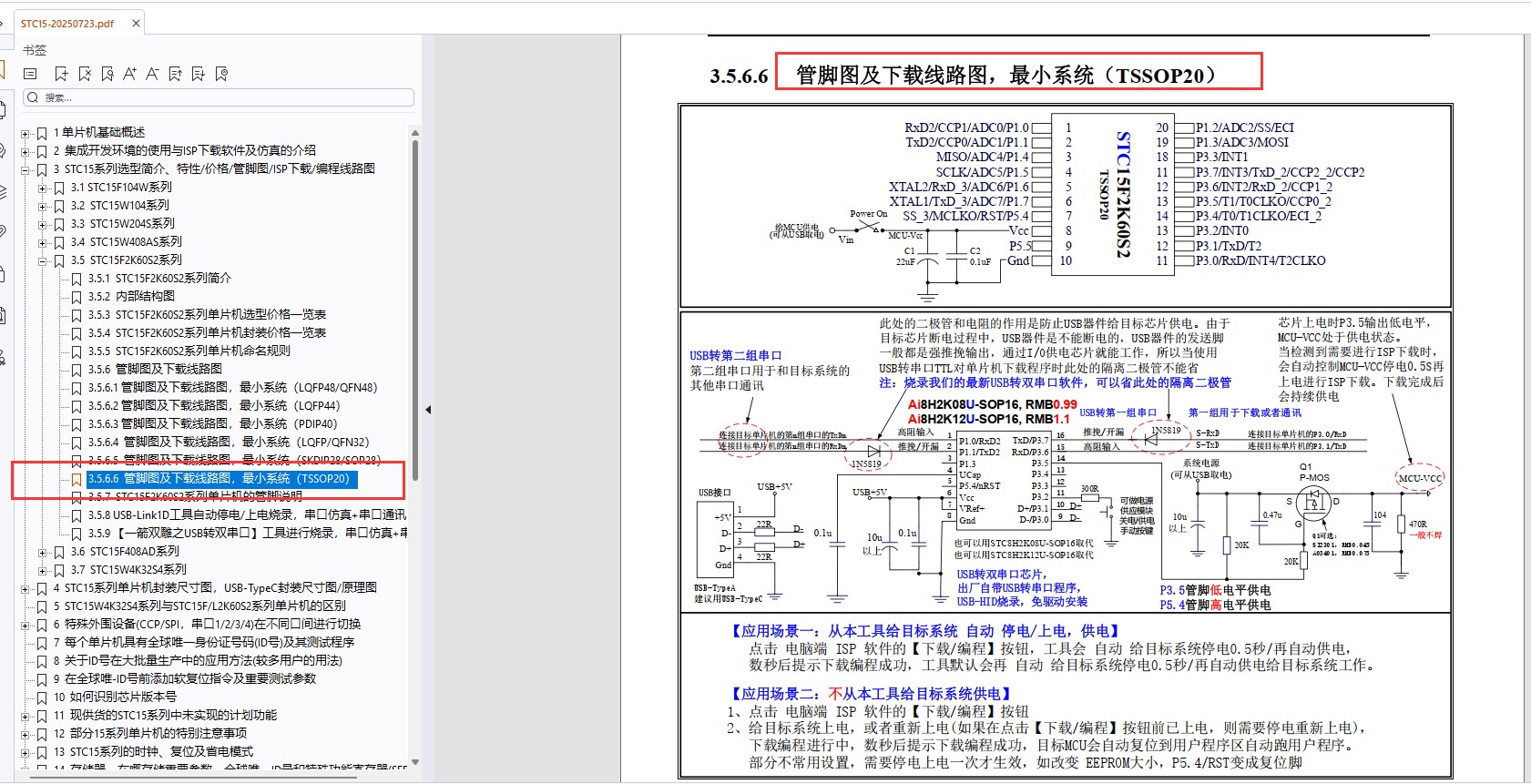Open the bookmark panel options menu icon
The width and height of the screenshot is (1531, 784).
pyautogui.click(x=30, y=74)
